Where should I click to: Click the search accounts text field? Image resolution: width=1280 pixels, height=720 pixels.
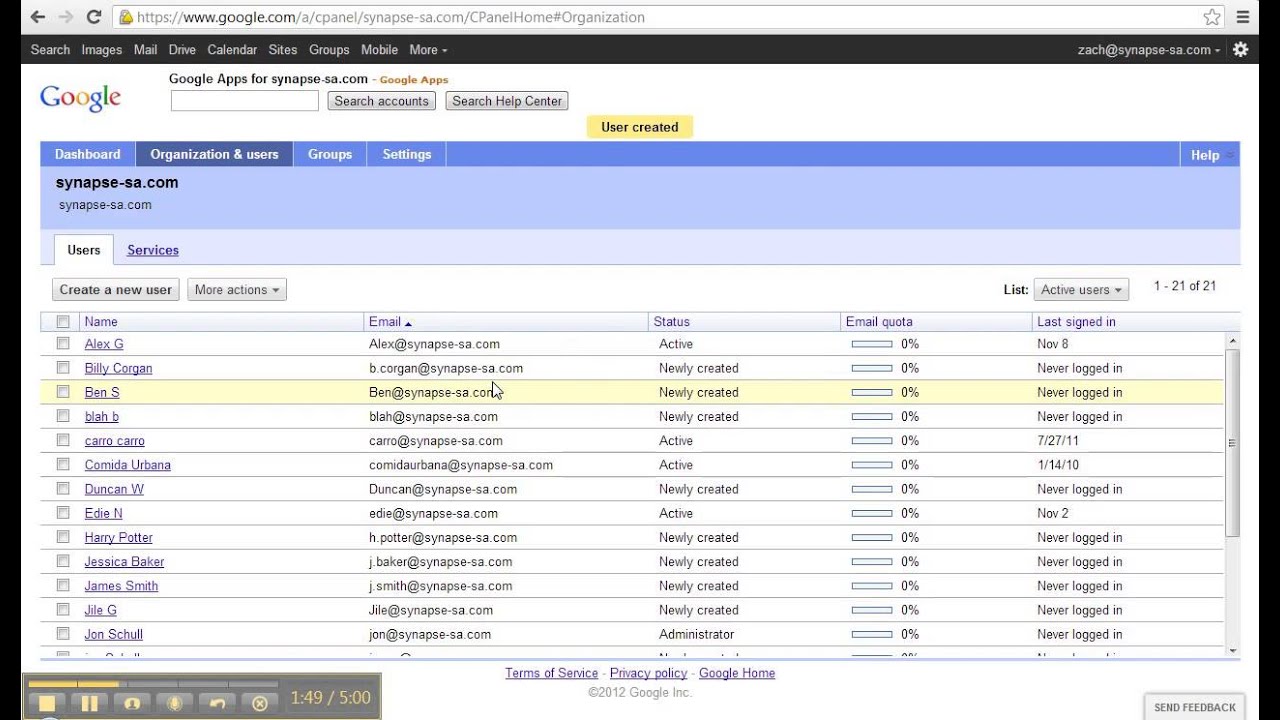(245, 101)
